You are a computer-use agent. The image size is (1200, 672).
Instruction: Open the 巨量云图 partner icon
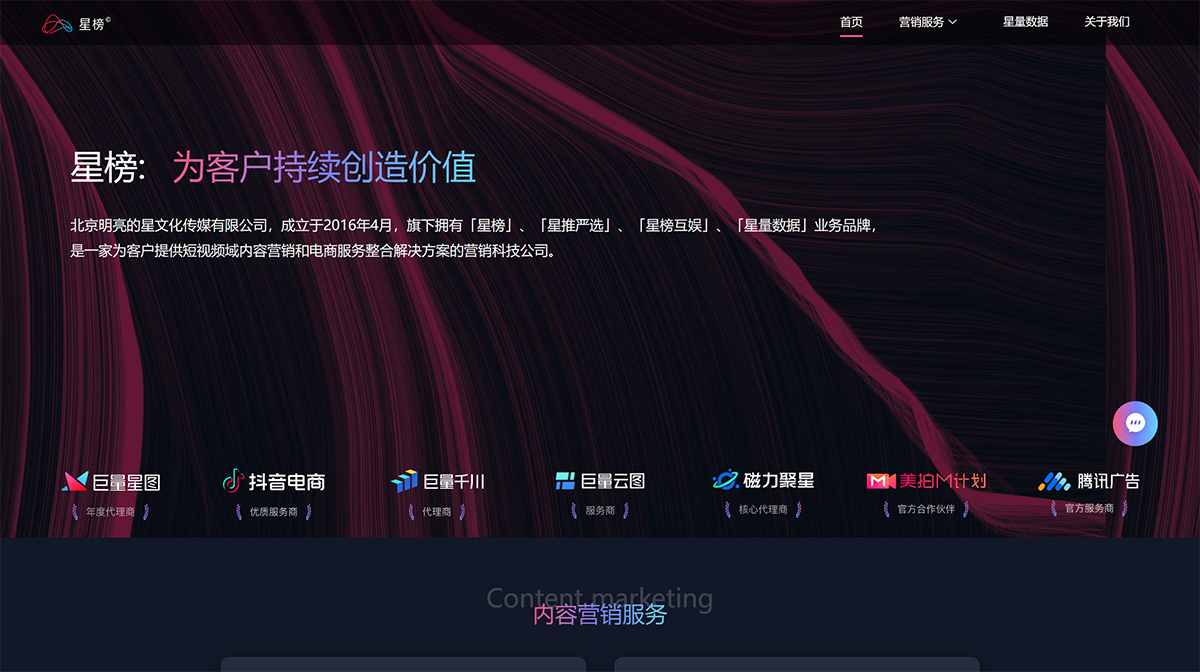pyautogui.click(x=565, y=481)
